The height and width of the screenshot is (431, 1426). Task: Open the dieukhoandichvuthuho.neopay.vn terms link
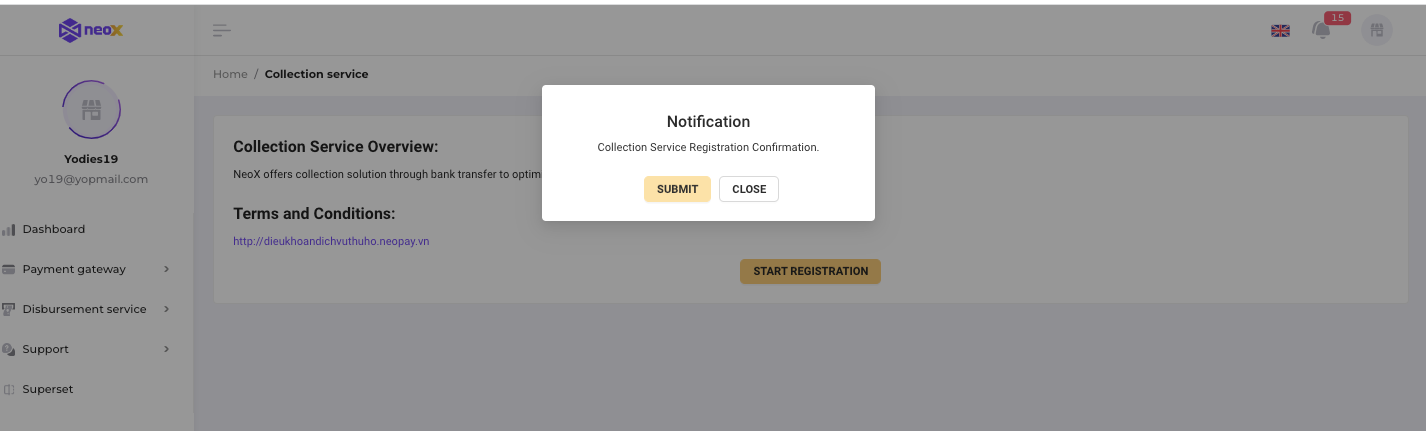[x=331, y=241]
